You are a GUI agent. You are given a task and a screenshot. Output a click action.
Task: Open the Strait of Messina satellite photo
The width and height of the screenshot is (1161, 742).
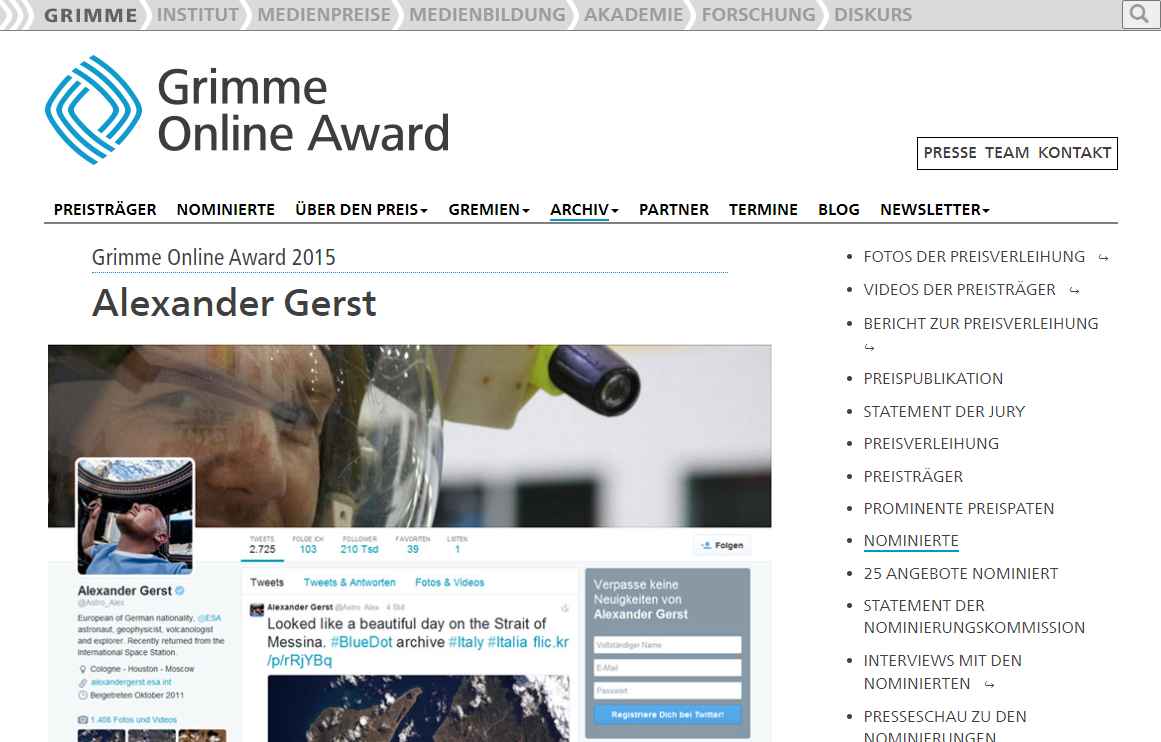pyautogui.click(x=418, y=708)
